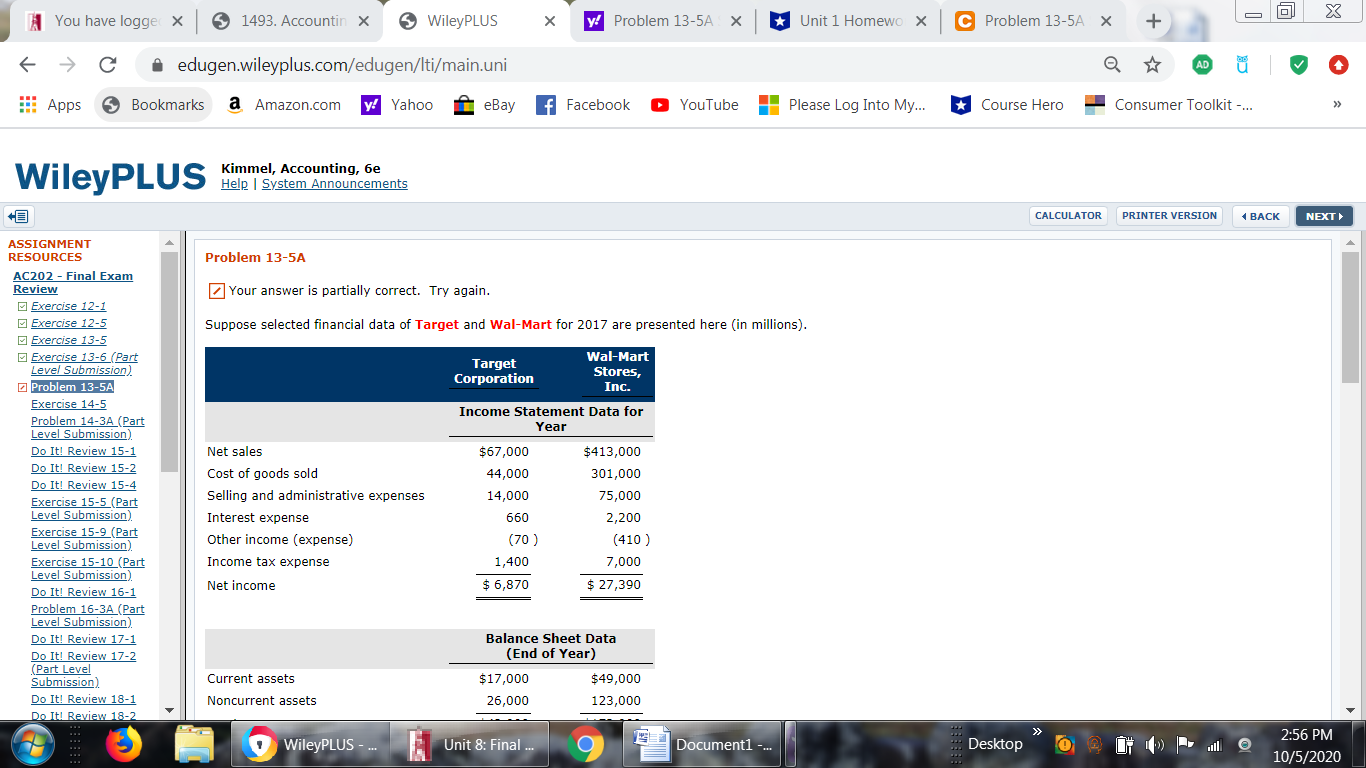Open Exercise 14-5 in sidebar
Screen dimensions: 1366x768
point(68,404)
